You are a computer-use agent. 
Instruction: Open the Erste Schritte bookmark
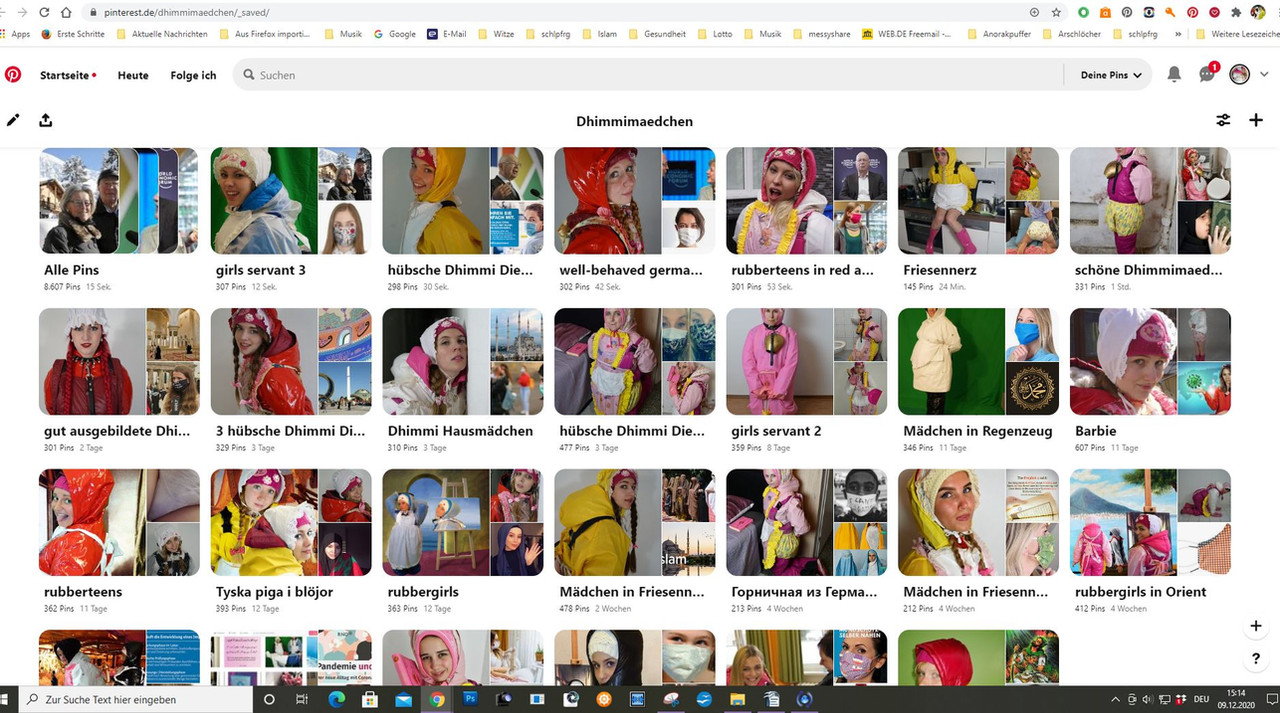pos(73,34)
